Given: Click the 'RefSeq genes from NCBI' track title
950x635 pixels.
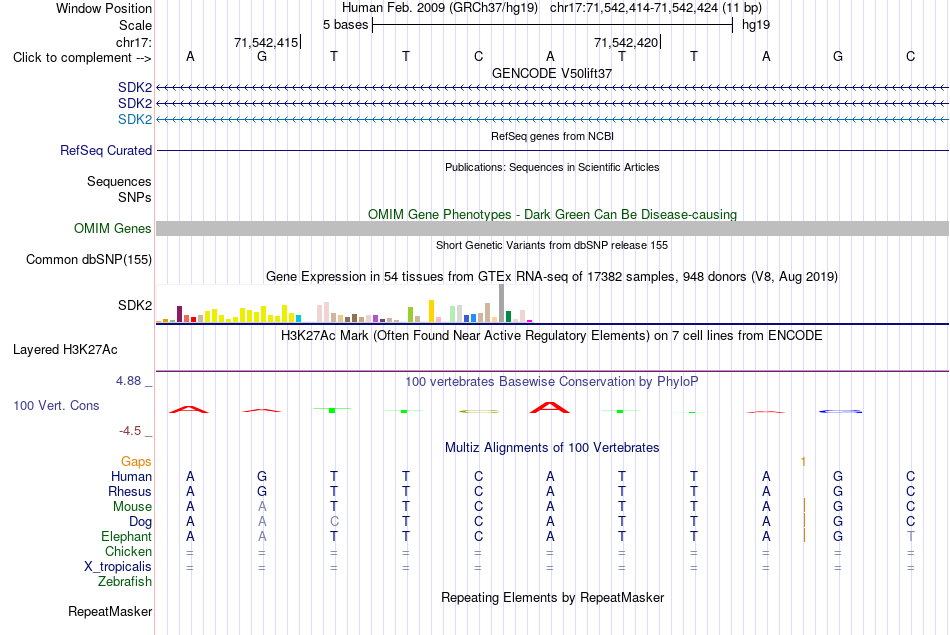Looking at the screenshot, I should pos(553,136).
